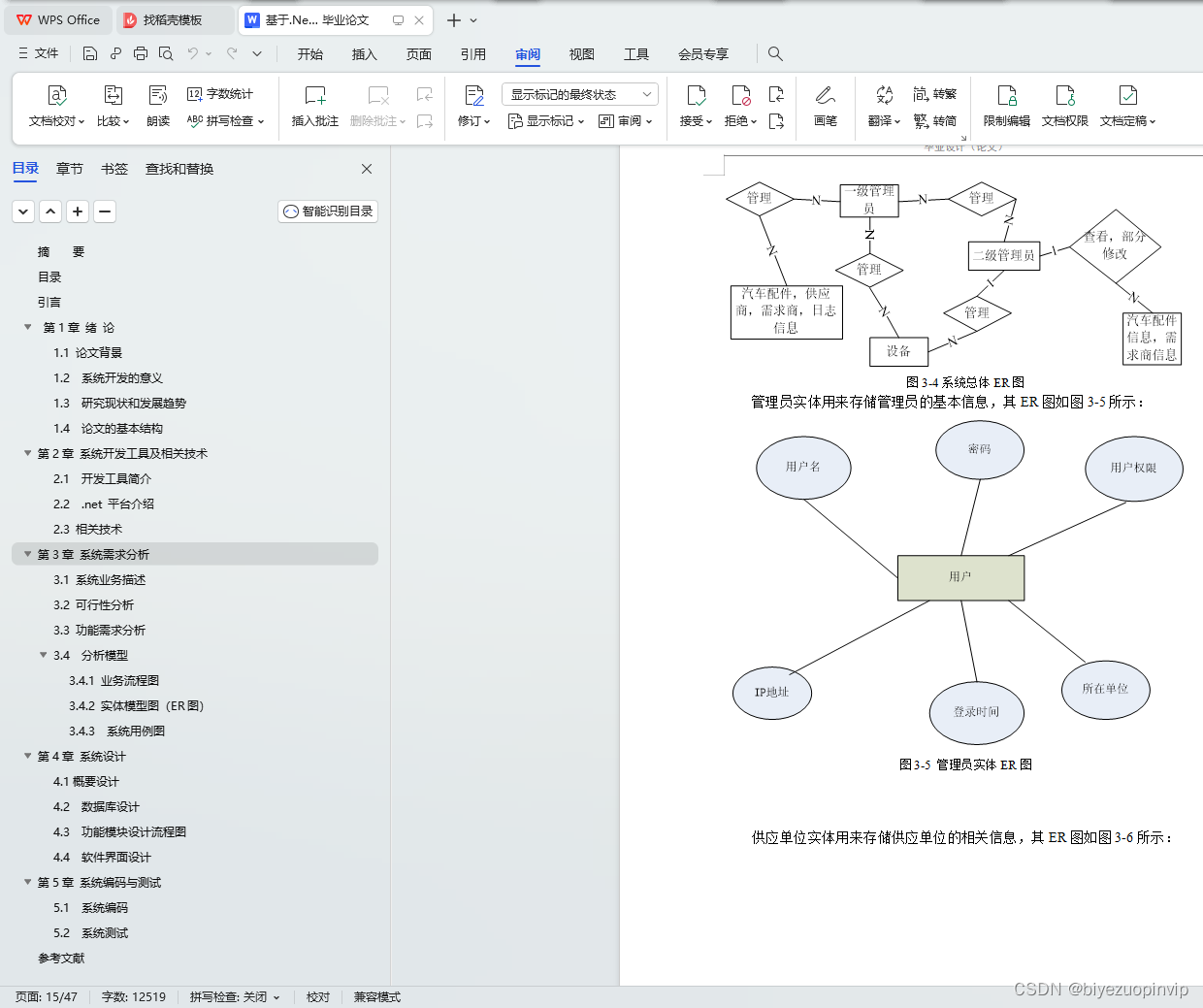The image size is (1203, 1008).
Task: Open the 文件 menu
Action: point(39,53)
